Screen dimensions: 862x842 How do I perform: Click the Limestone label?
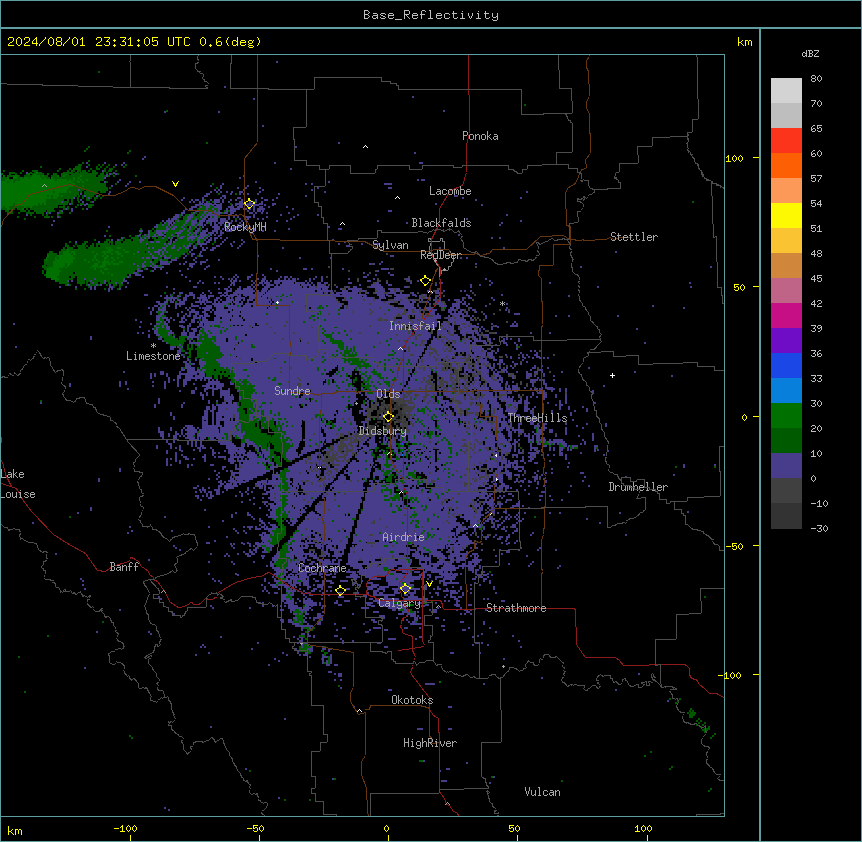pyautogui.click(x=153, y=356)
